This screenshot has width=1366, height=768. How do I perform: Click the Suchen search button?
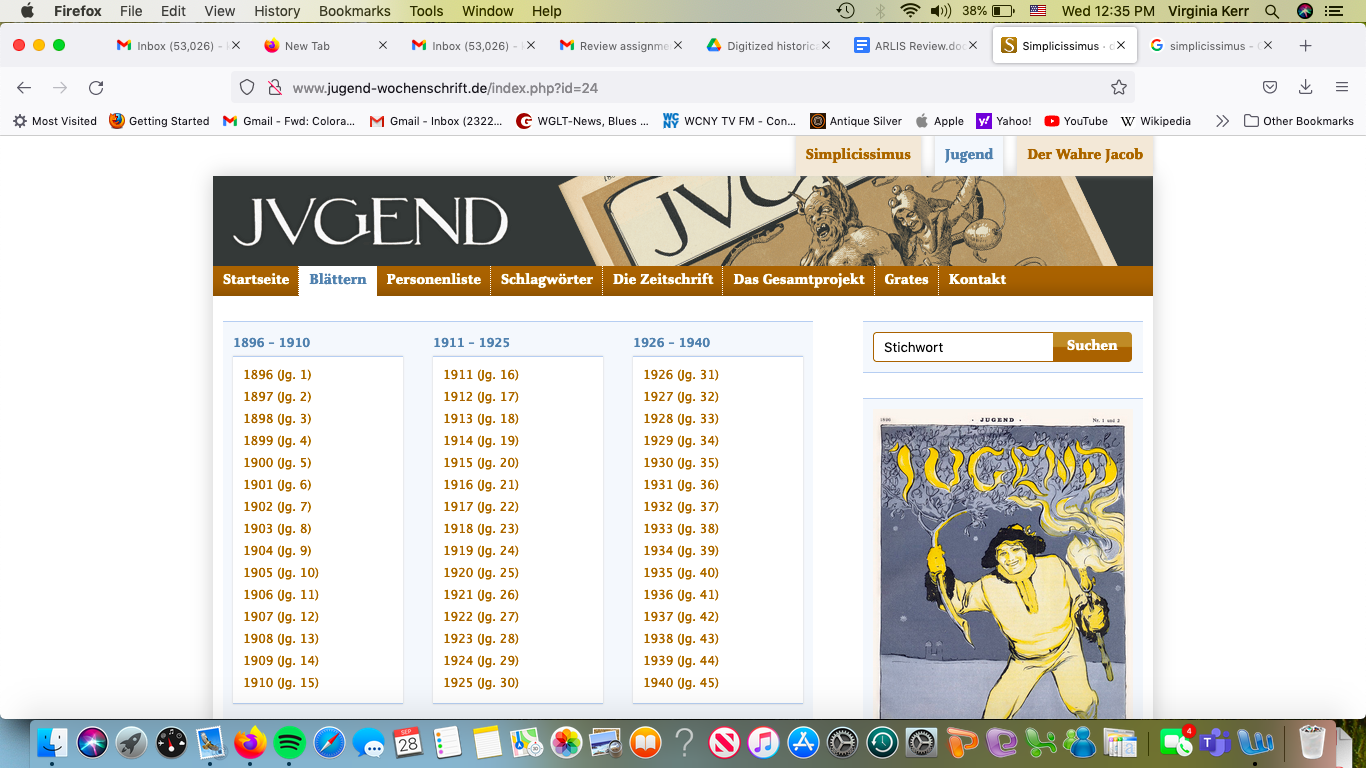click(1092, 346)
